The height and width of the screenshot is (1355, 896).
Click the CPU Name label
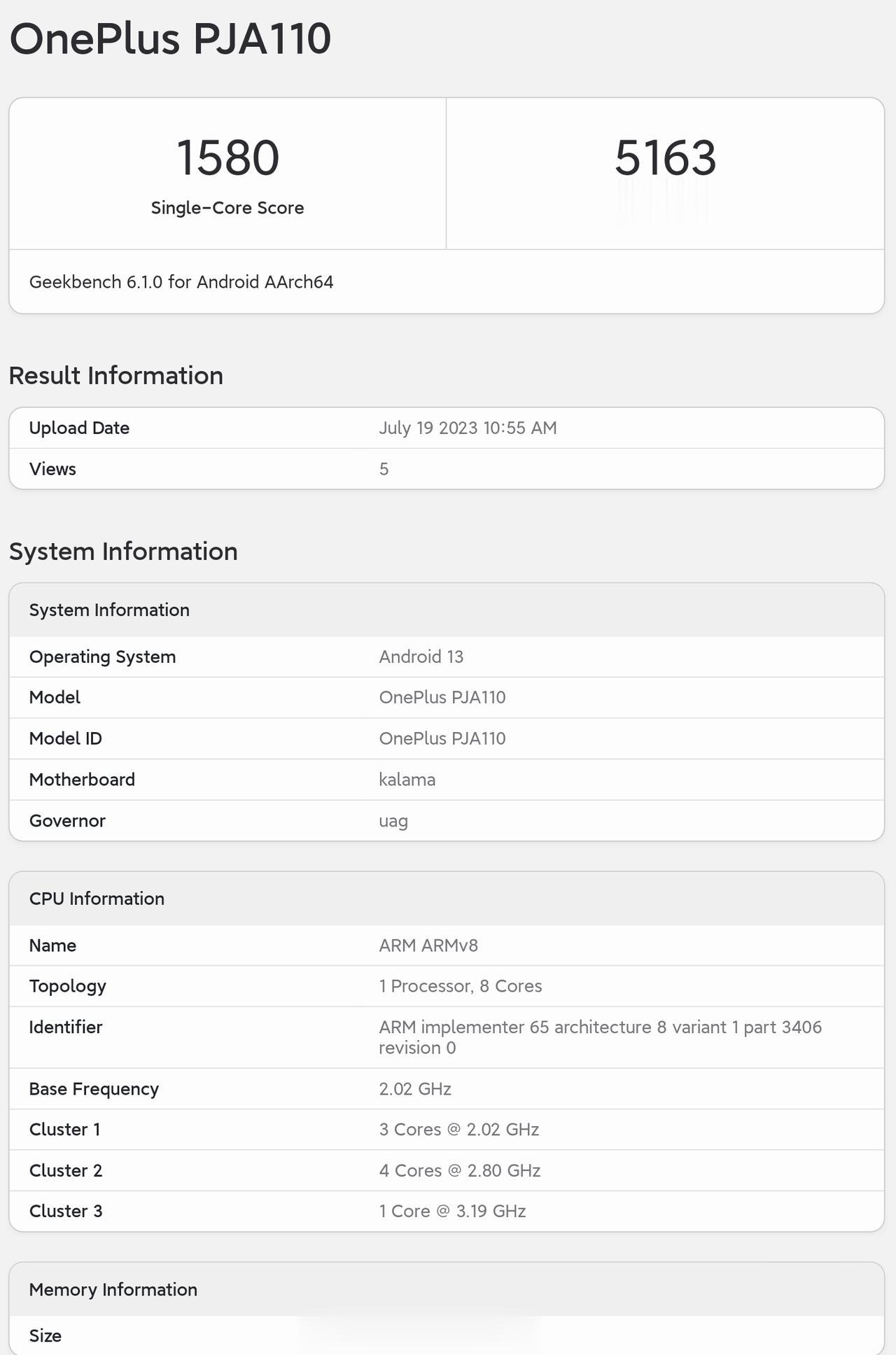pyautogui.click(x=52, y=946)
